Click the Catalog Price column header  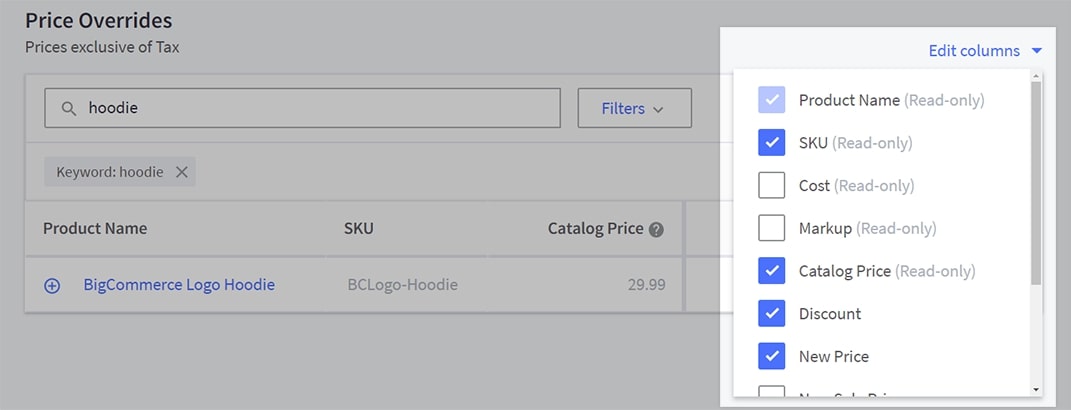(x=595, y=229)
